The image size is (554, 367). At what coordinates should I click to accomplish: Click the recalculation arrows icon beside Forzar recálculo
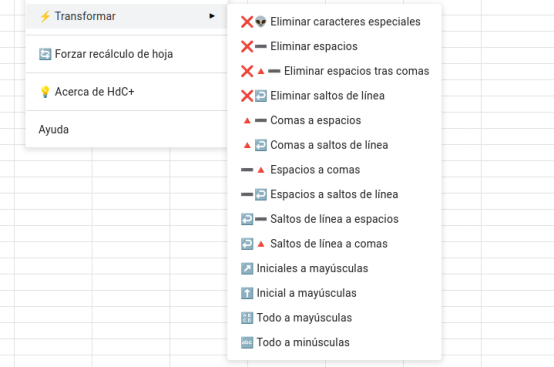[45, 54]
